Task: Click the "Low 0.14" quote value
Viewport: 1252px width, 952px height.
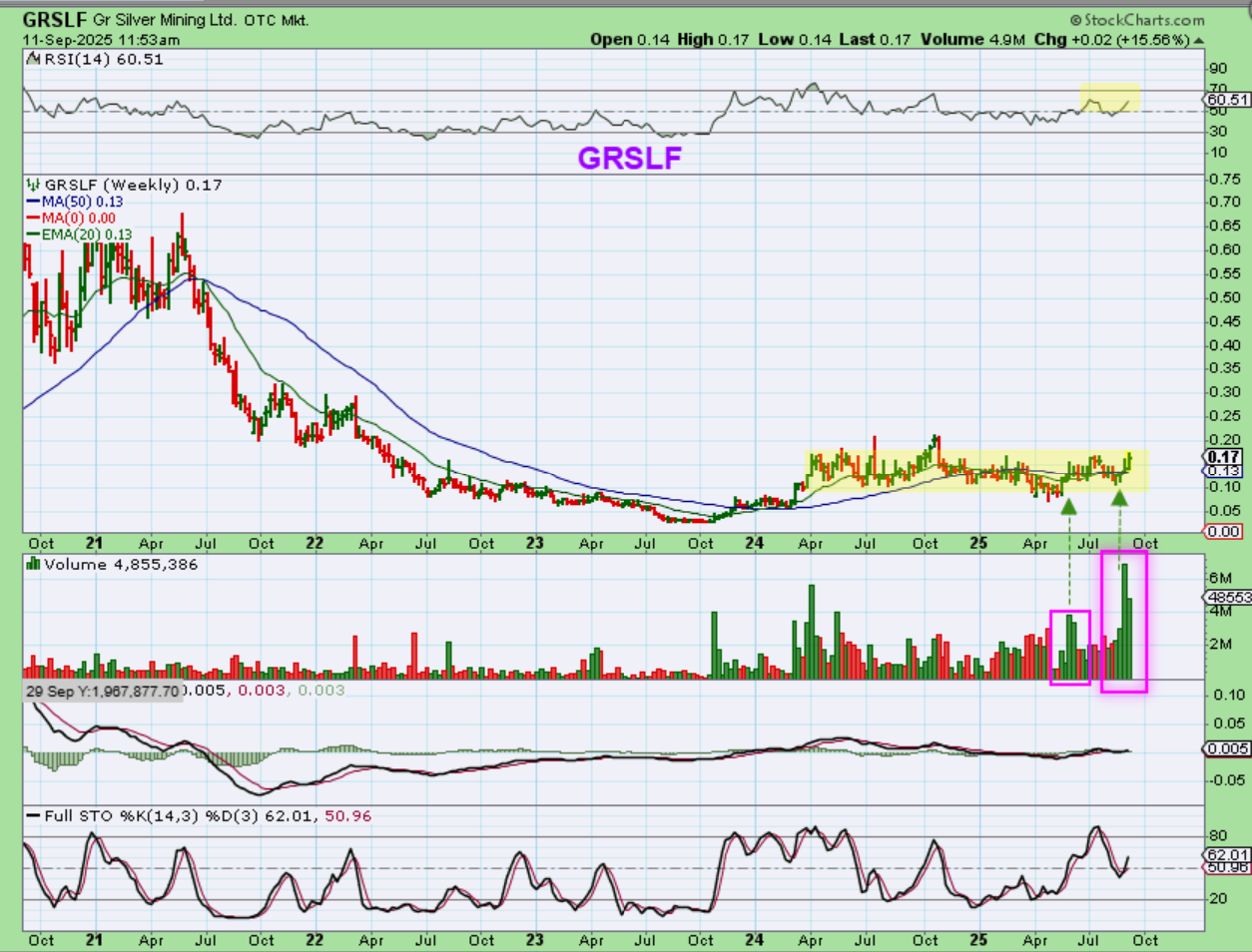Action: coord(795,40)
